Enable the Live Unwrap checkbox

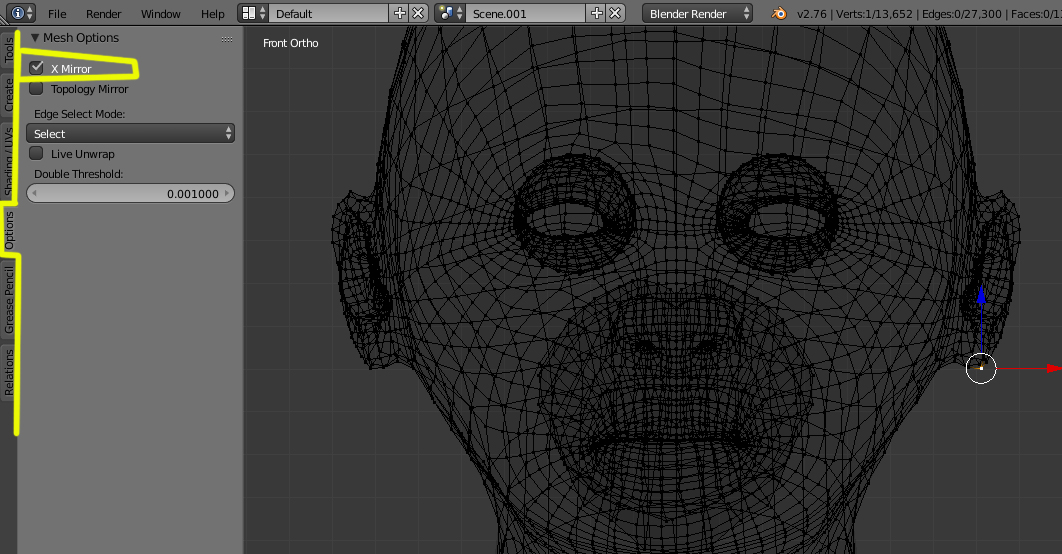pos(37,154)
